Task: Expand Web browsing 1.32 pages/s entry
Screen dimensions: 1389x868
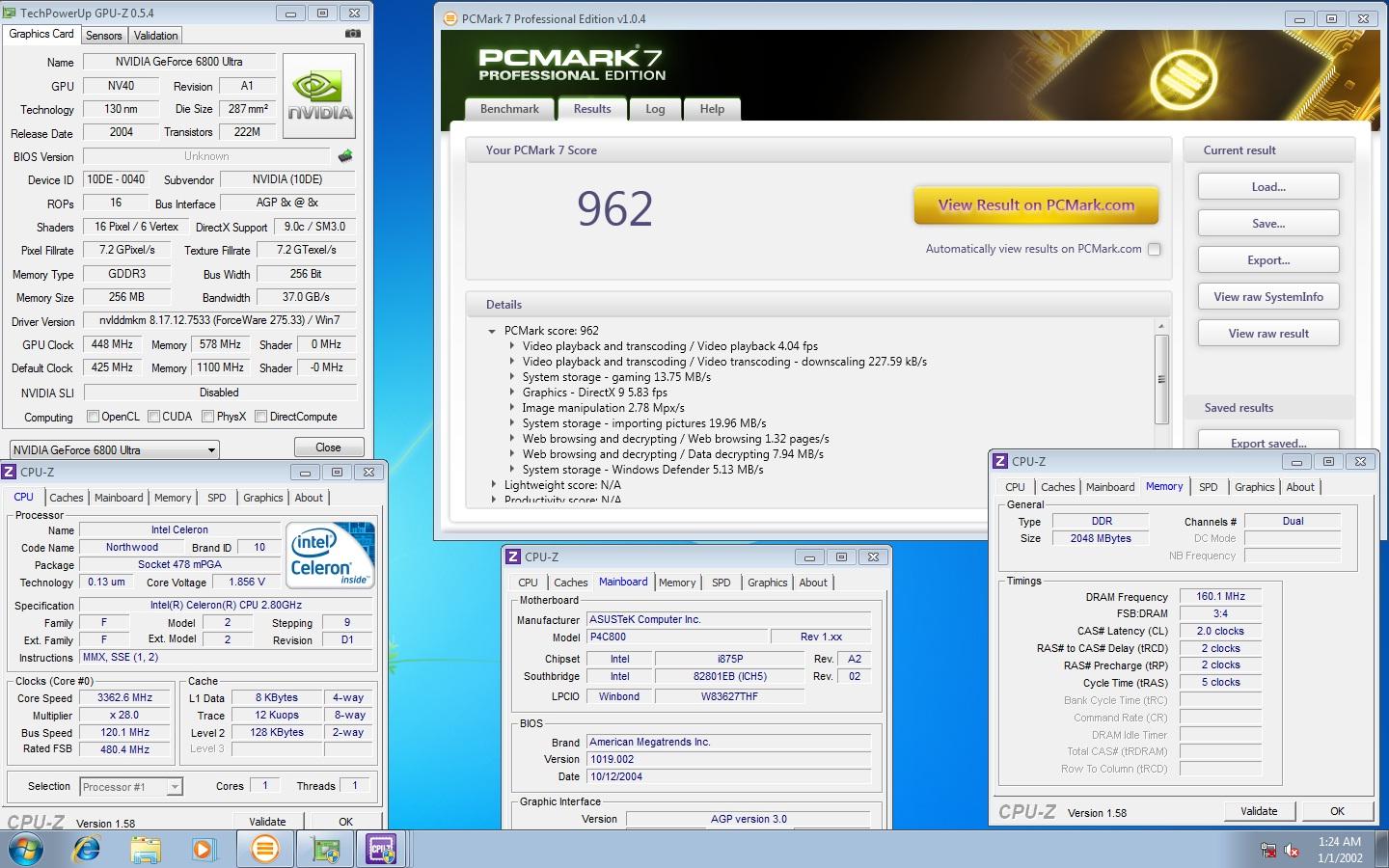Action: (512, 439)
